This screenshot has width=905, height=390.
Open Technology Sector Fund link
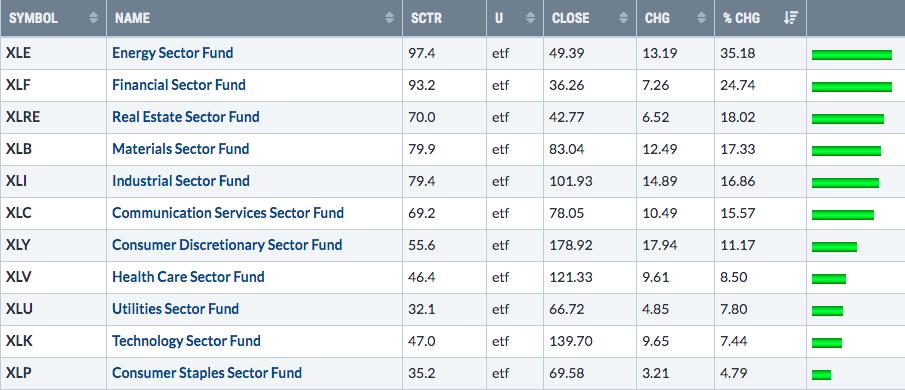pyautogui.click(x=186, y=341)
